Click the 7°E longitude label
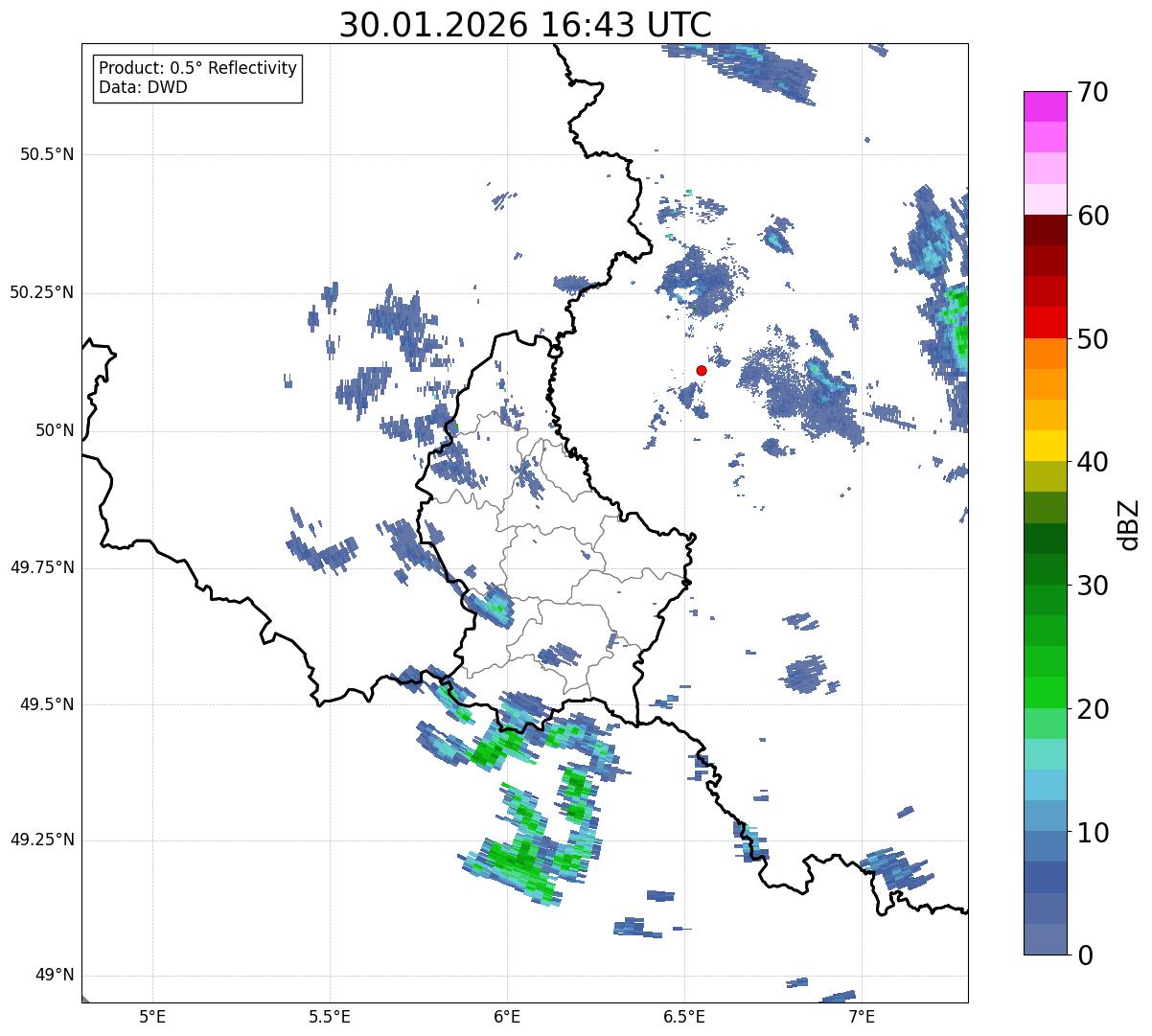Screen dimensions: 1152x1036 pos(862,1017)
